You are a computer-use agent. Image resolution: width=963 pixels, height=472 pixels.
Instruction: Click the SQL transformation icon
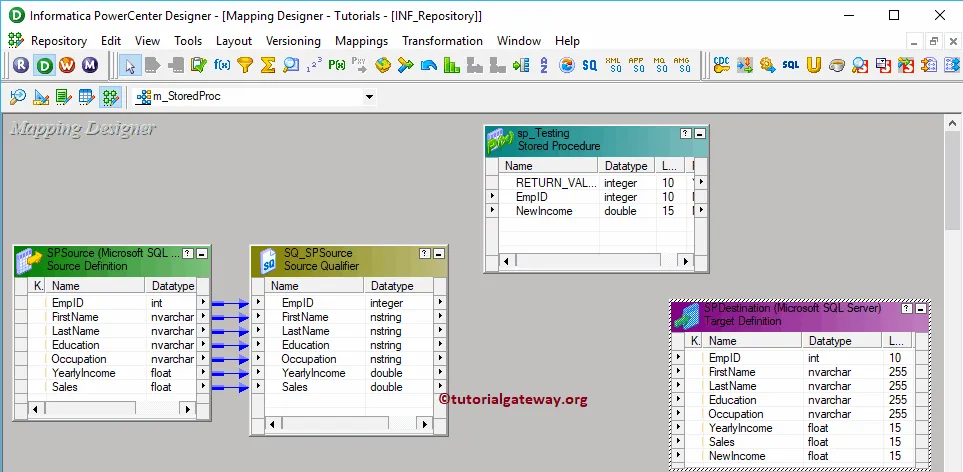[x=790, y=65]
